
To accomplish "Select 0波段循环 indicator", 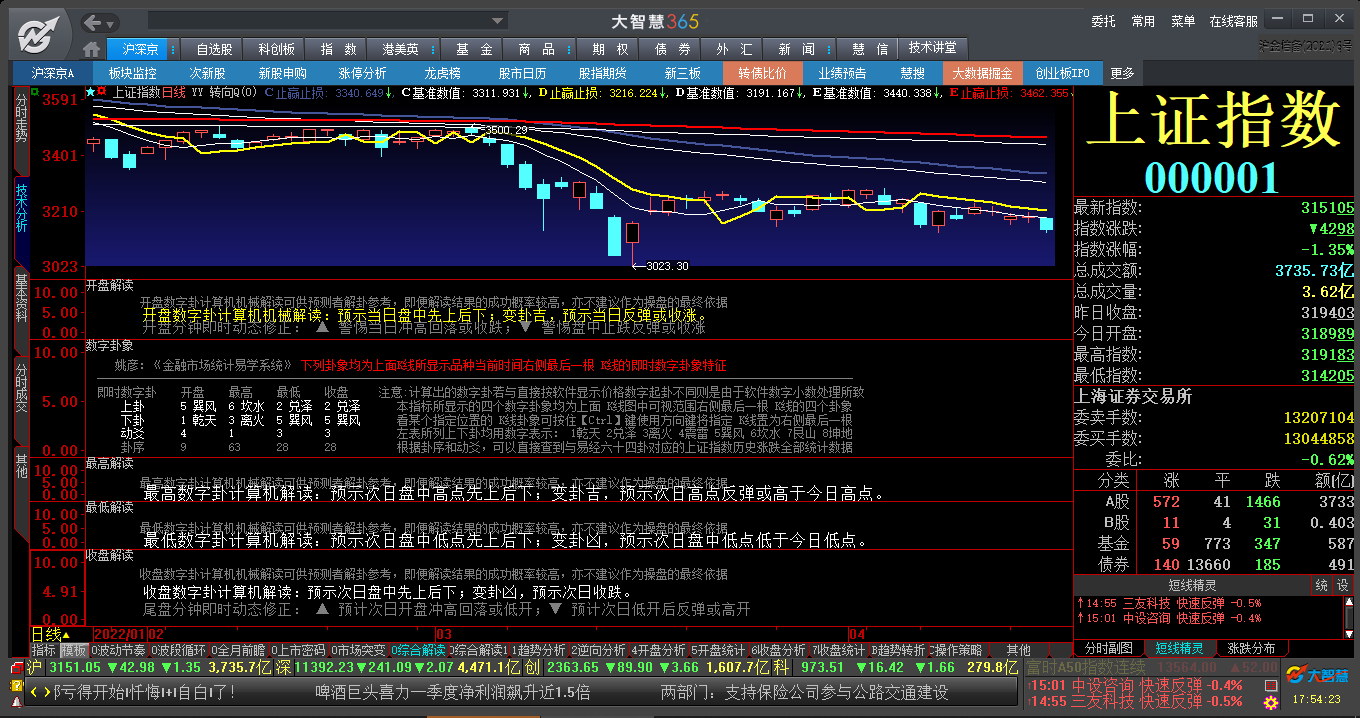I will [x=178, y=650].
